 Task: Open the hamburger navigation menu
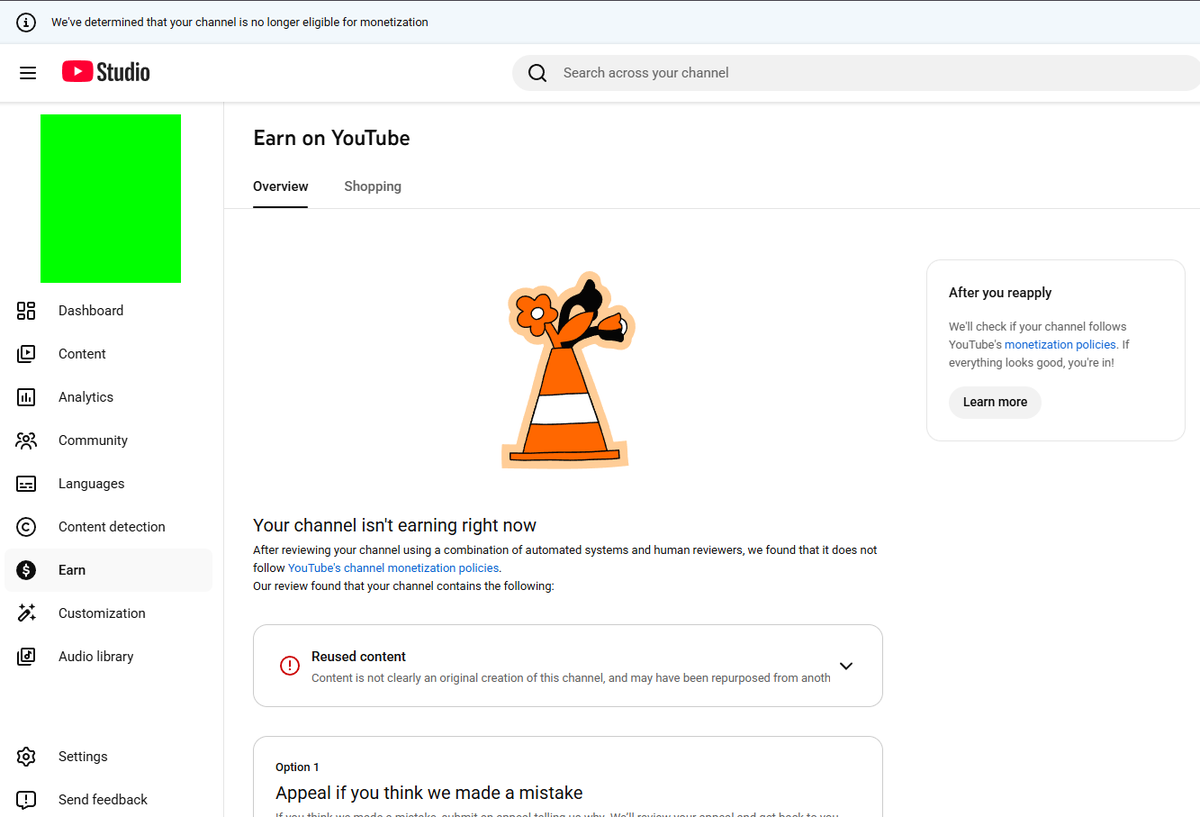(x=28, y=73)
